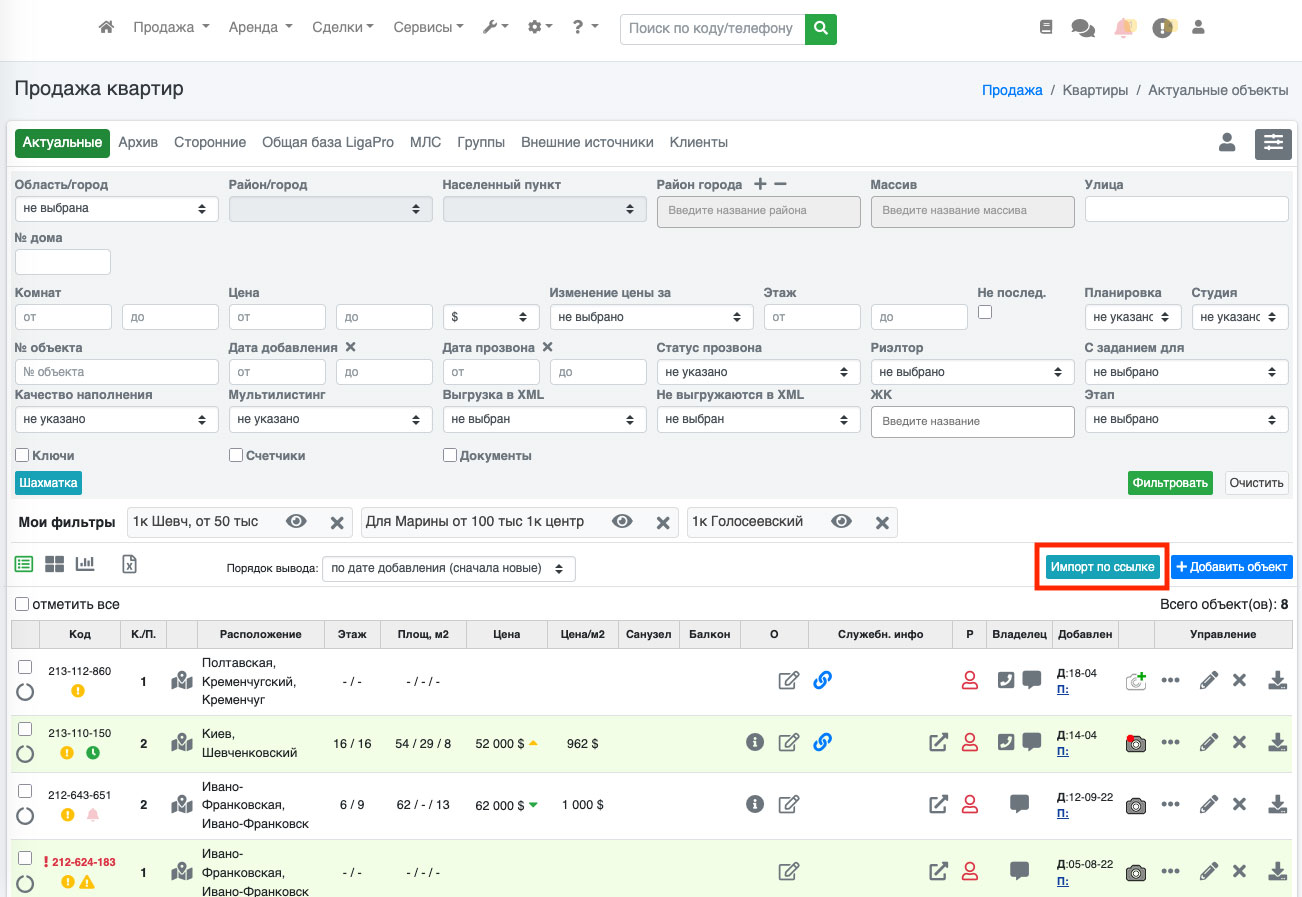This screenshot has width=1302, height=897.
Task: Open the 'Аренда' menu
Action: [x=260, y=28]
